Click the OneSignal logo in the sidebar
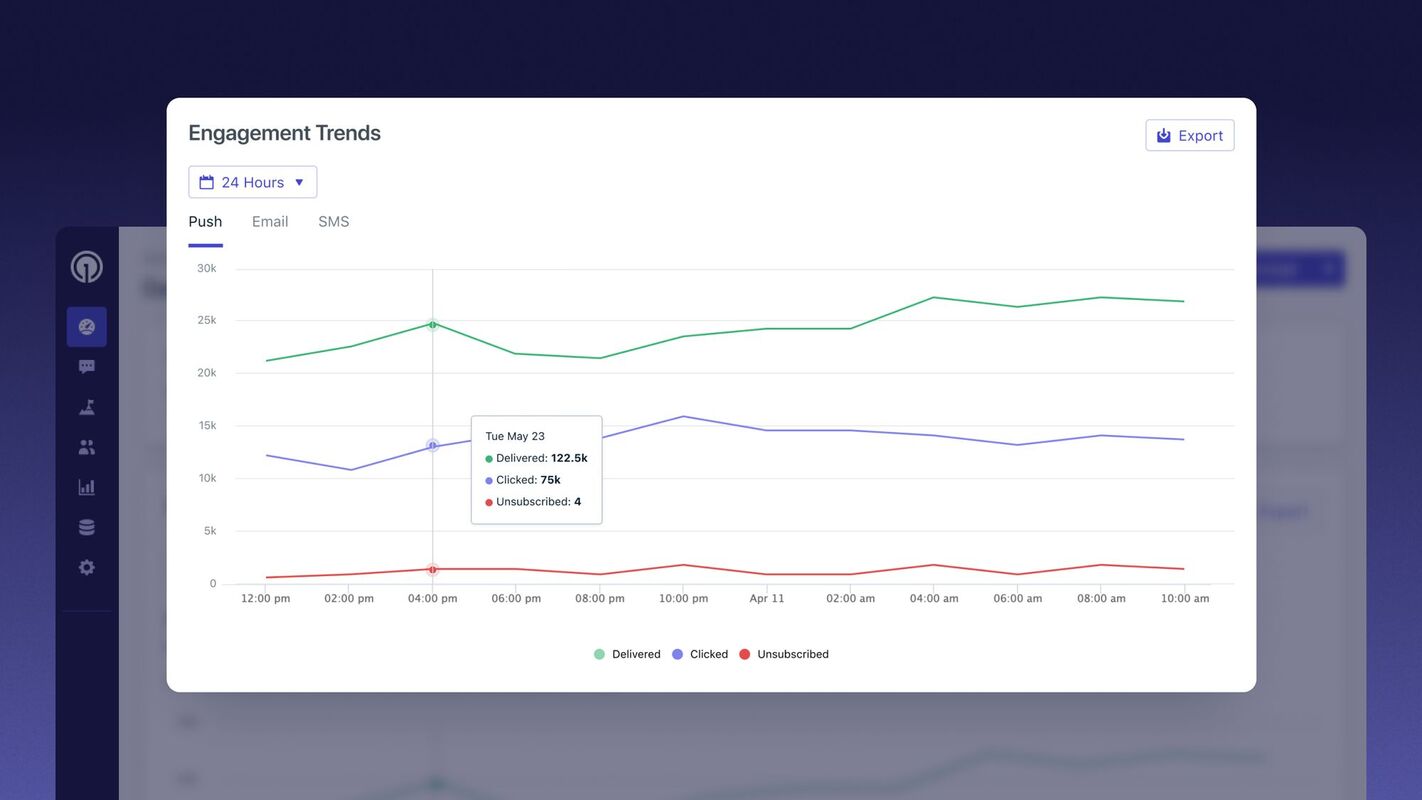 click(x=86, y=266)
